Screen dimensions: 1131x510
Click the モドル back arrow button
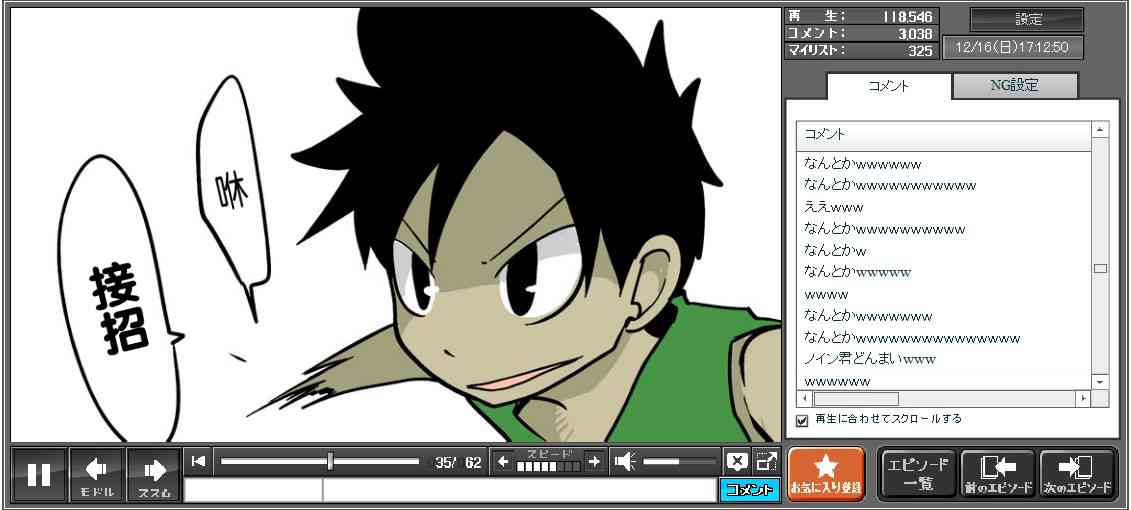click(96, 474)
